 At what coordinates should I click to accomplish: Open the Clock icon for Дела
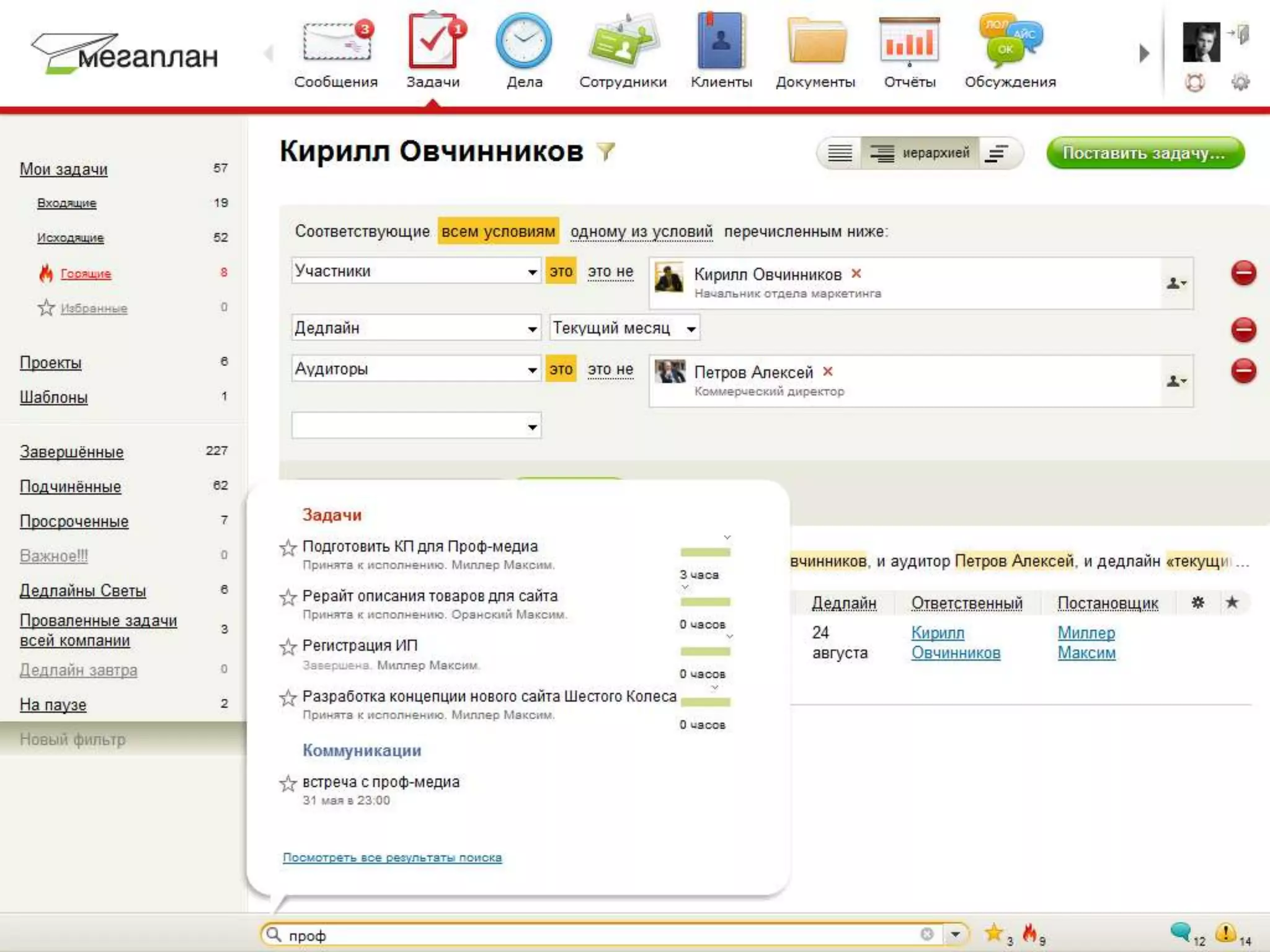point(524,41)
